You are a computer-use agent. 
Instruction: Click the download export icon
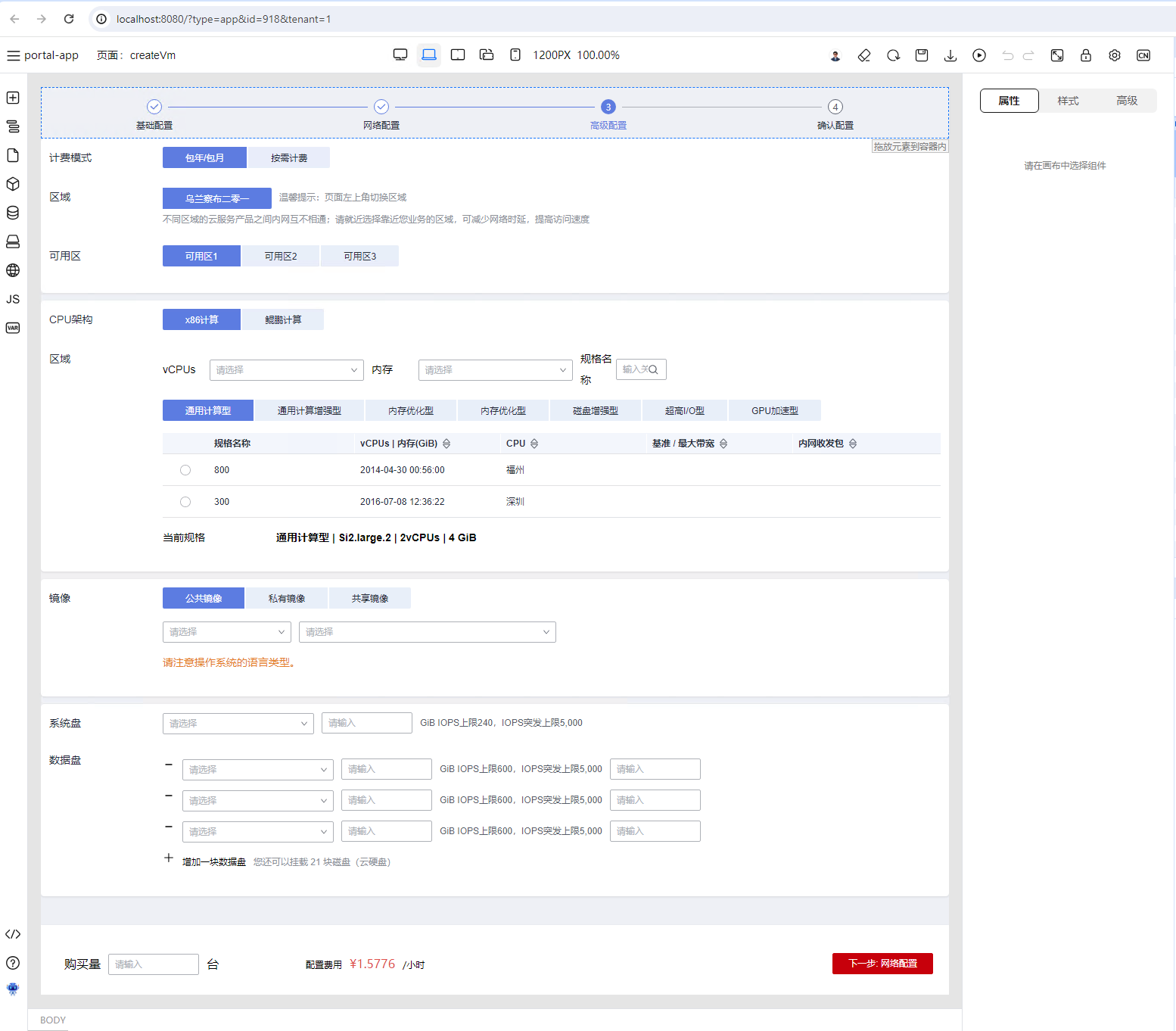point(950,55)
